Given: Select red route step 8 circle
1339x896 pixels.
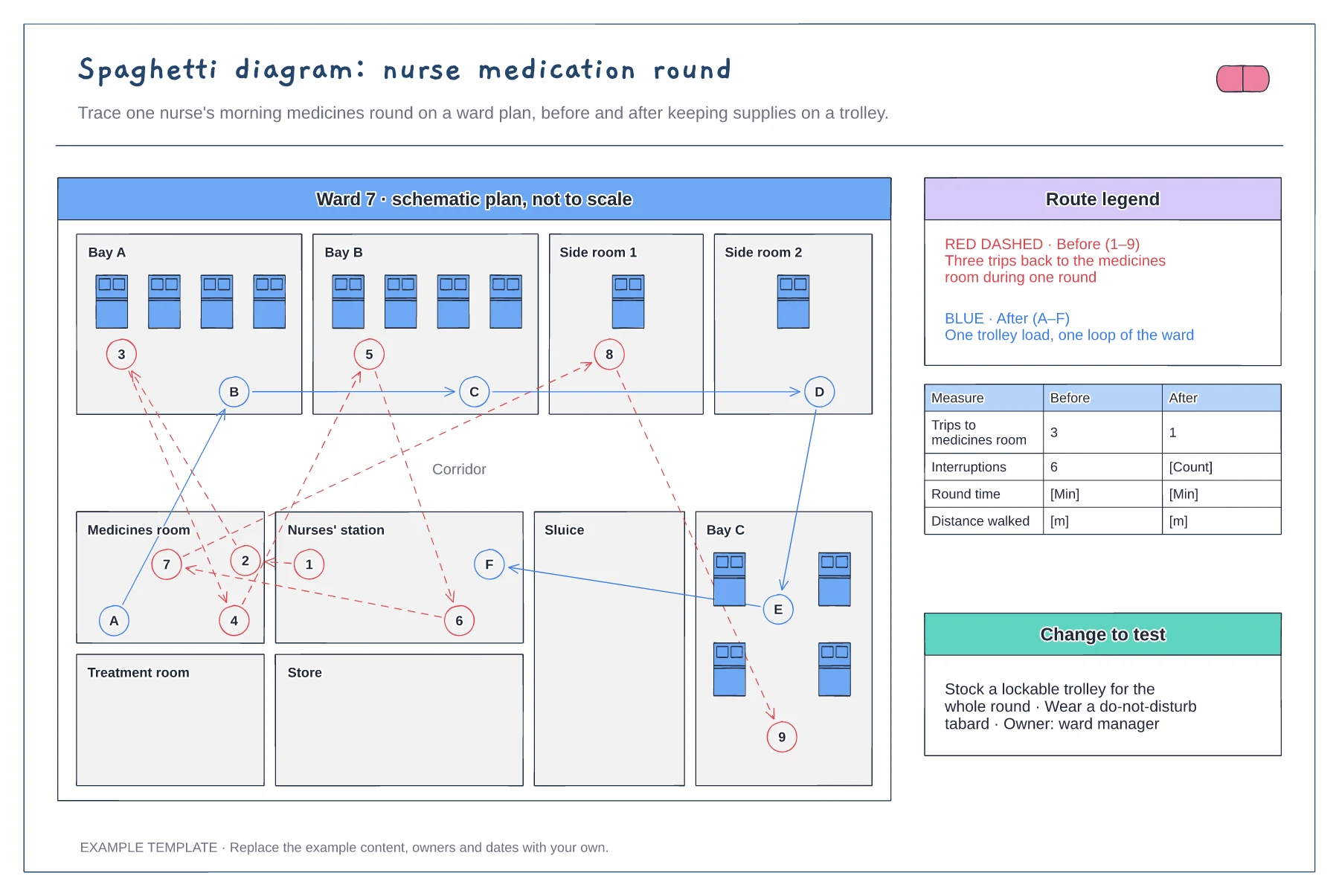Looking at the screenshot, I should pos(609,354).
